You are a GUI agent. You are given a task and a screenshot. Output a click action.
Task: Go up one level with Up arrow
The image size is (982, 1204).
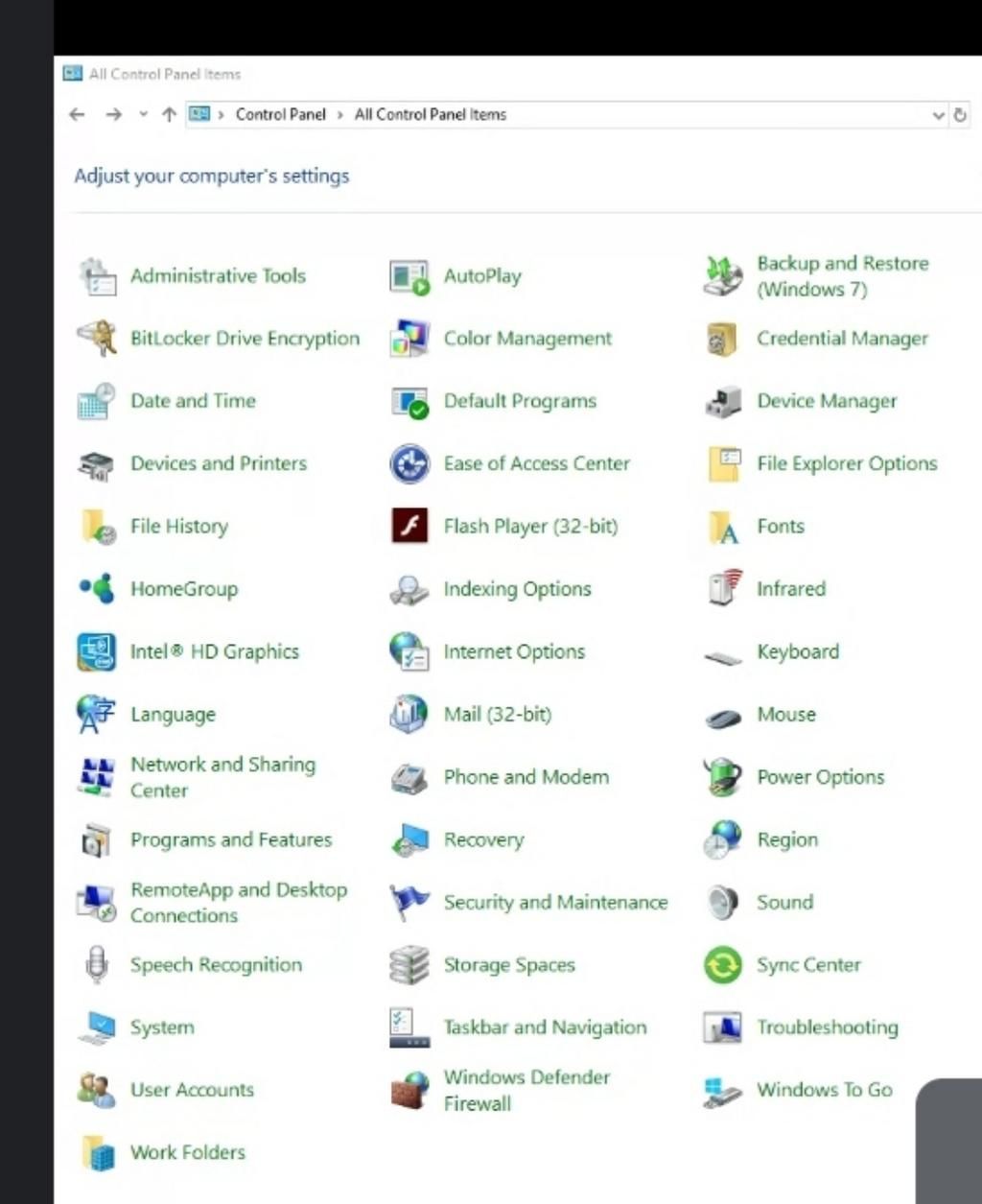(169, 114)
